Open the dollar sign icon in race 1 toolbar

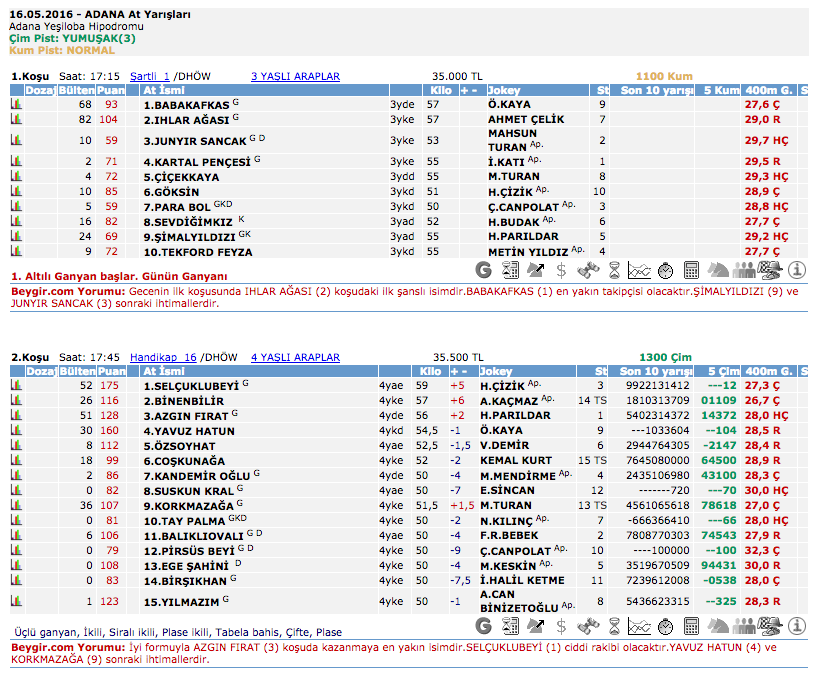(x=562, y=269)
